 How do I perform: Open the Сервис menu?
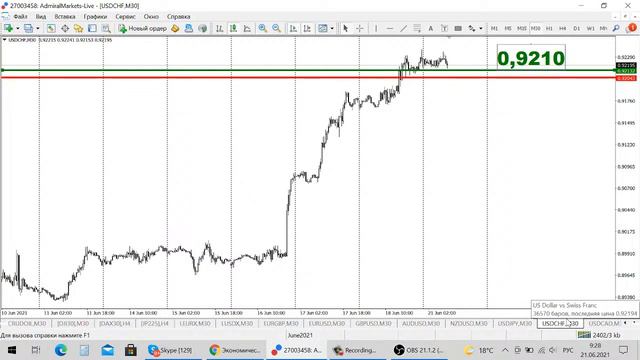tap(125, 17)
